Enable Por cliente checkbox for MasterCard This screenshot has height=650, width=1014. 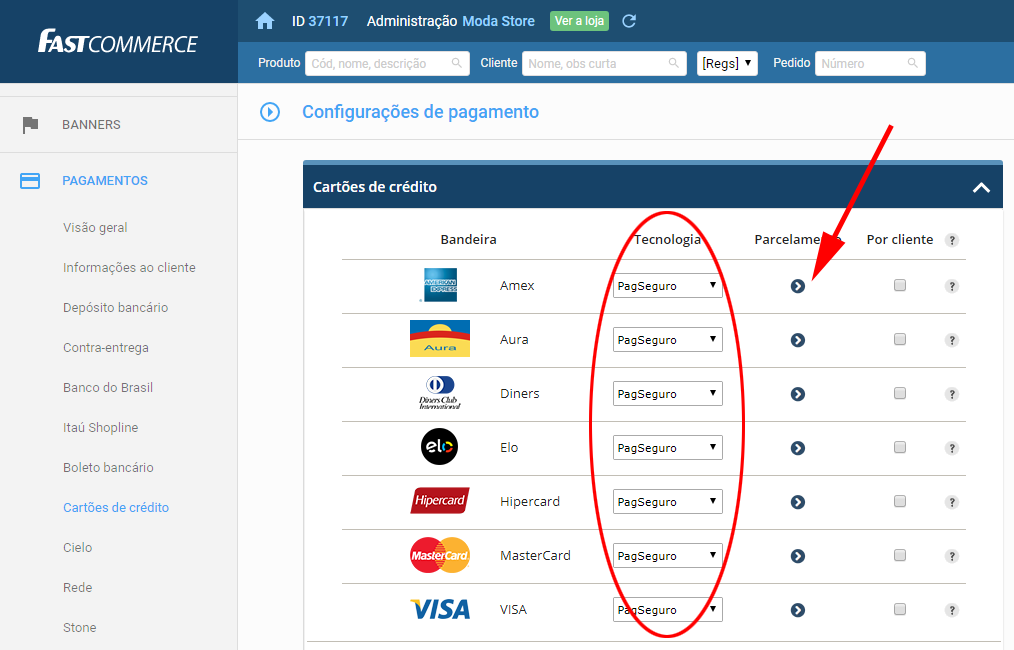[900, 555]
